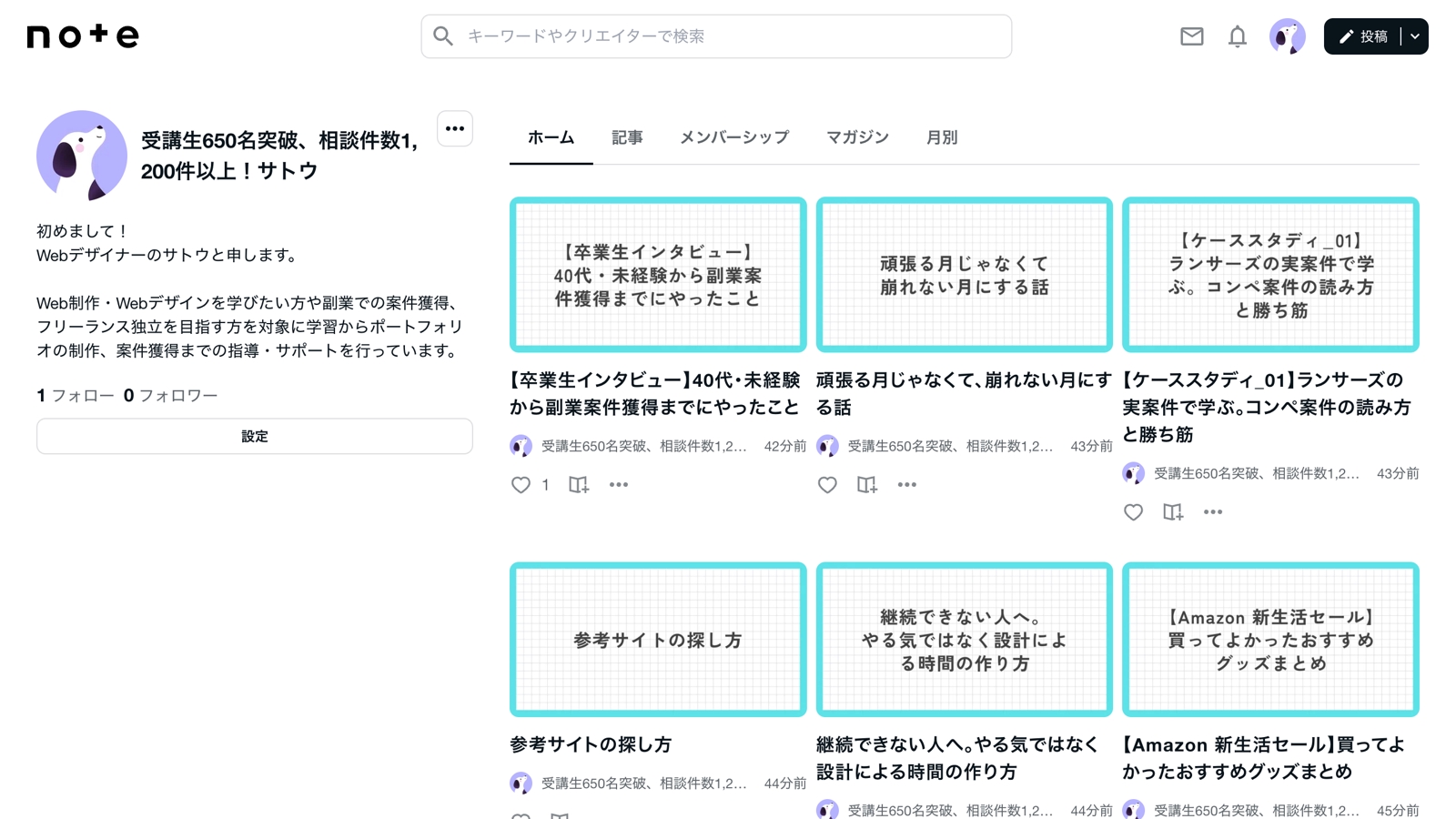Image resolution: width=1456 pixels, height=819 pixels.
Task: Click the profile name heading 受講生650名突破
Action: 280,156
